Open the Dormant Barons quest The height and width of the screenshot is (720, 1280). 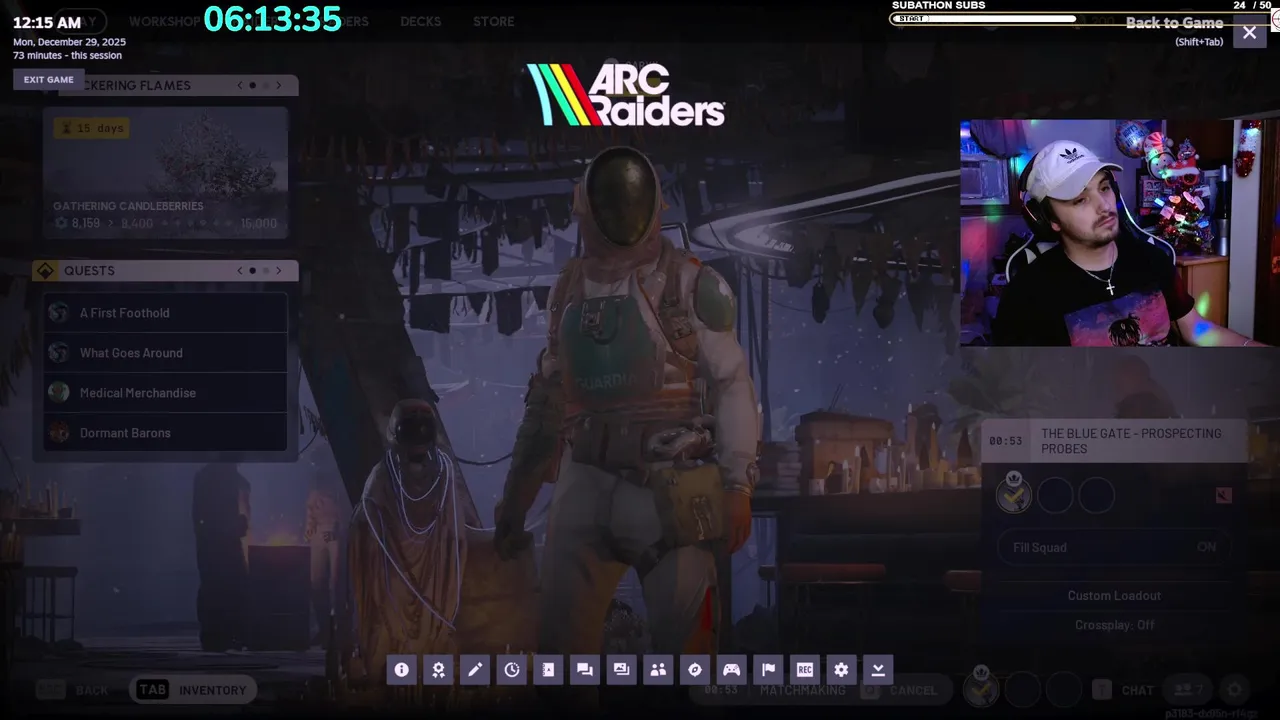point(165,433)
